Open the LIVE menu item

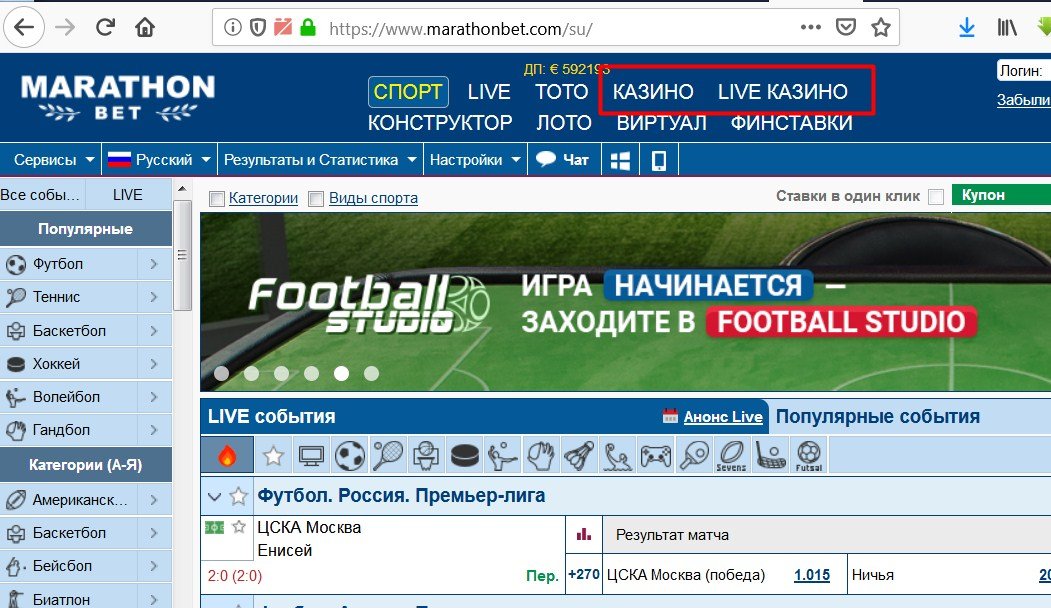tap(489, 92)
